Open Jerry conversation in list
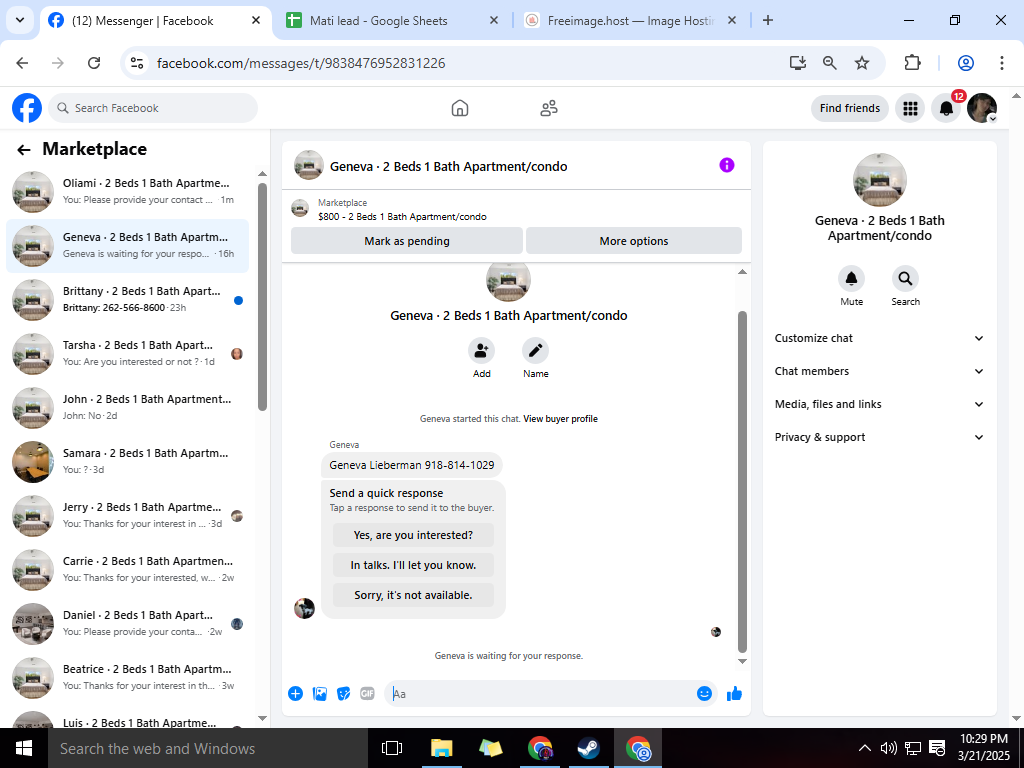 click(x=127, y=515)
